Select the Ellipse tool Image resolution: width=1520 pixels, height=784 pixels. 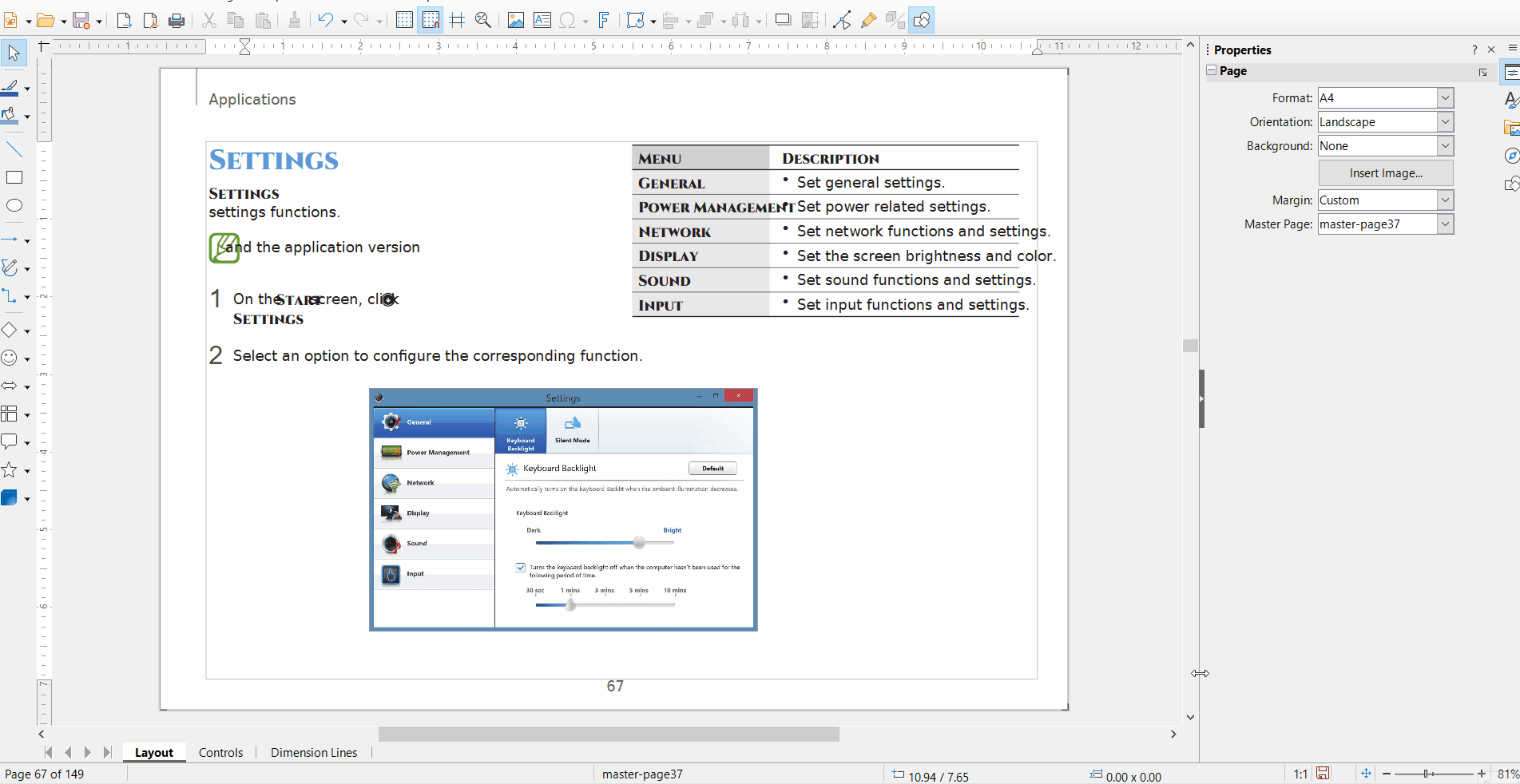(x=14, y=205)
